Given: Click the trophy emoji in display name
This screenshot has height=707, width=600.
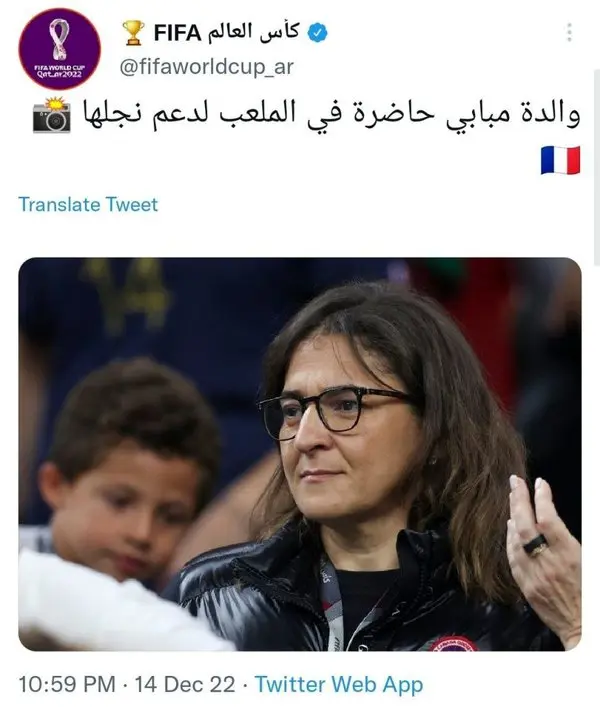Looking at the screenshot, I should point(133,33).
